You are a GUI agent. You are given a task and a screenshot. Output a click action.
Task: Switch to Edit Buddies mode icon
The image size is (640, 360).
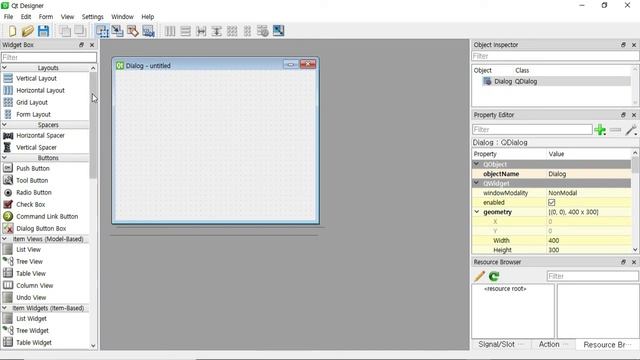[x=133, y=31]
